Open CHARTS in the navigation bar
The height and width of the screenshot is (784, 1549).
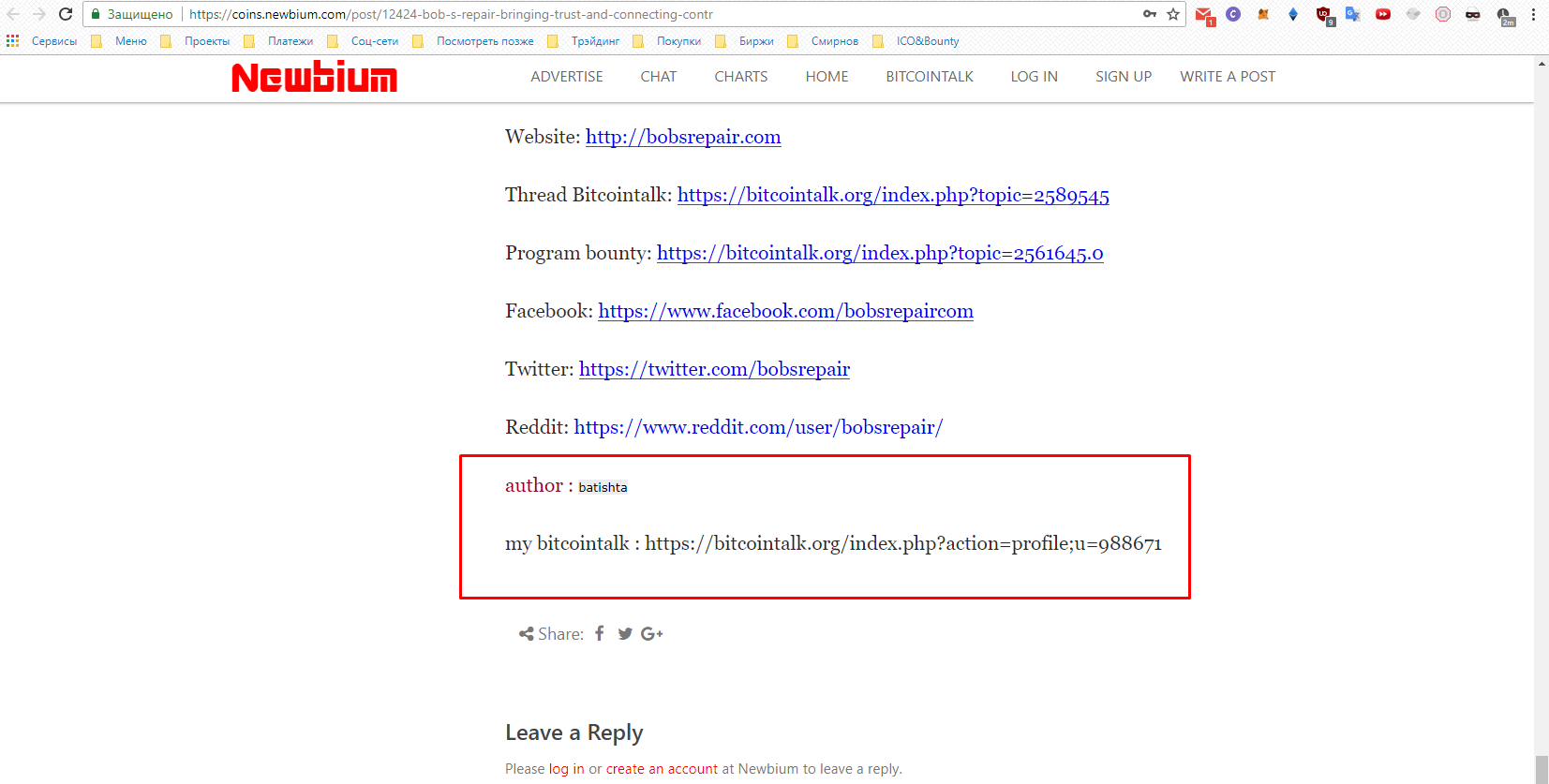(x=741, y=77)
